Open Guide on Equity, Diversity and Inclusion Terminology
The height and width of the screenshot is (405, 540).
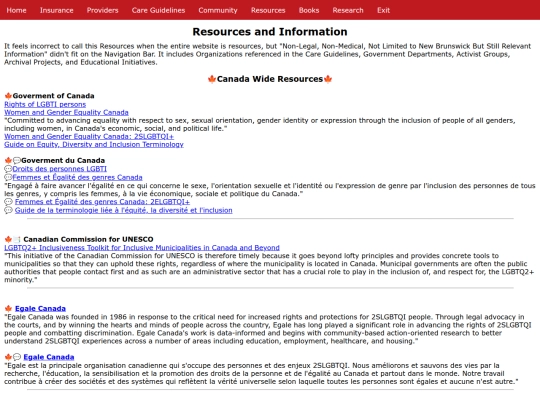(x=94, y=144)
